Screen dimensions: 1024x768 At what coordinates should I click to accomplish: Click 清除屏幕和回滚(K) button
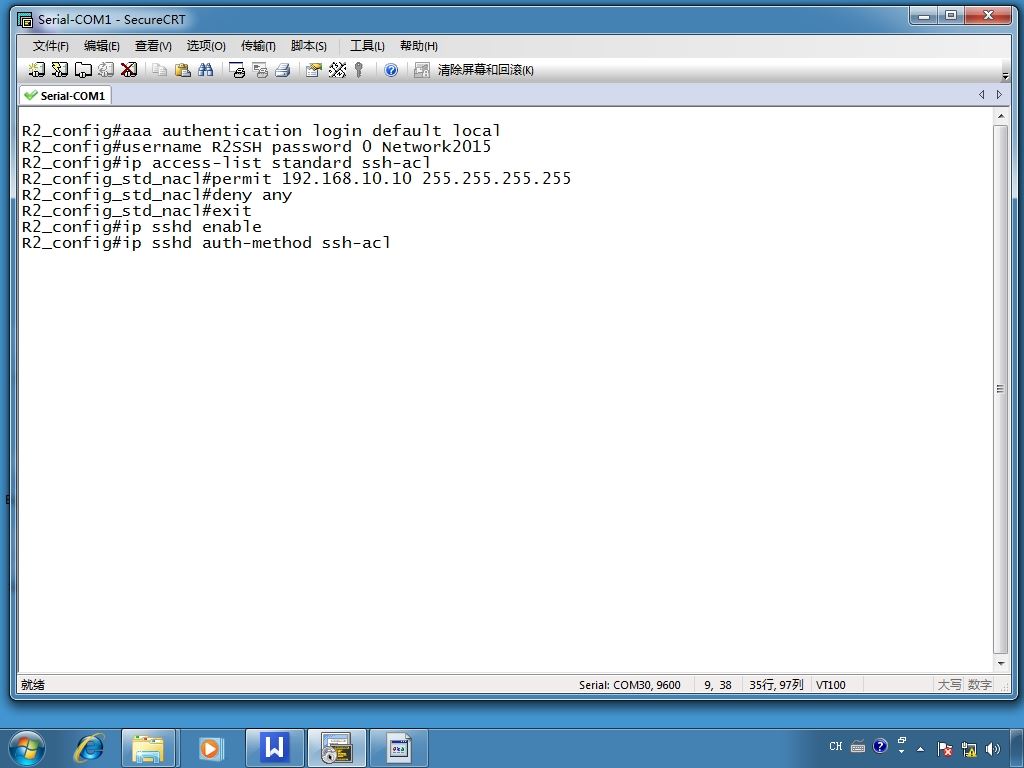(x=485, y=70)
